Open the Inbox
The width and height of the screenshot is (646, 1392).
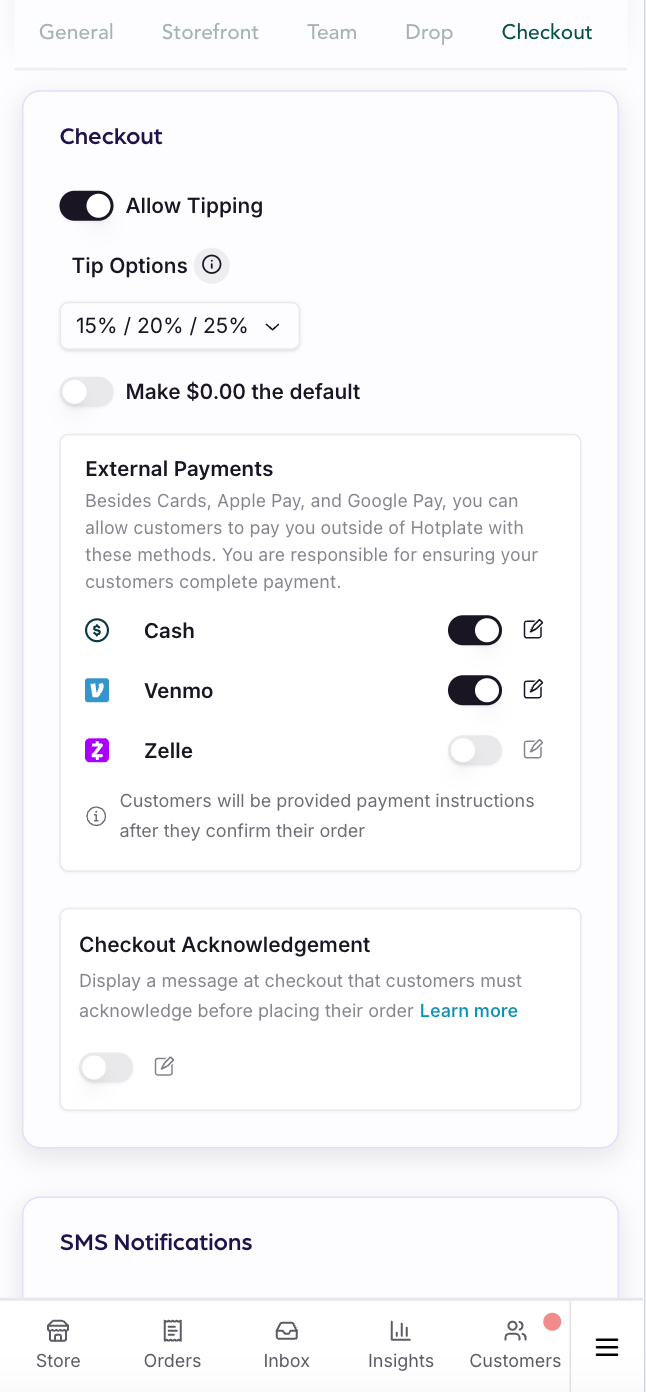click(x=287, y=1345)
